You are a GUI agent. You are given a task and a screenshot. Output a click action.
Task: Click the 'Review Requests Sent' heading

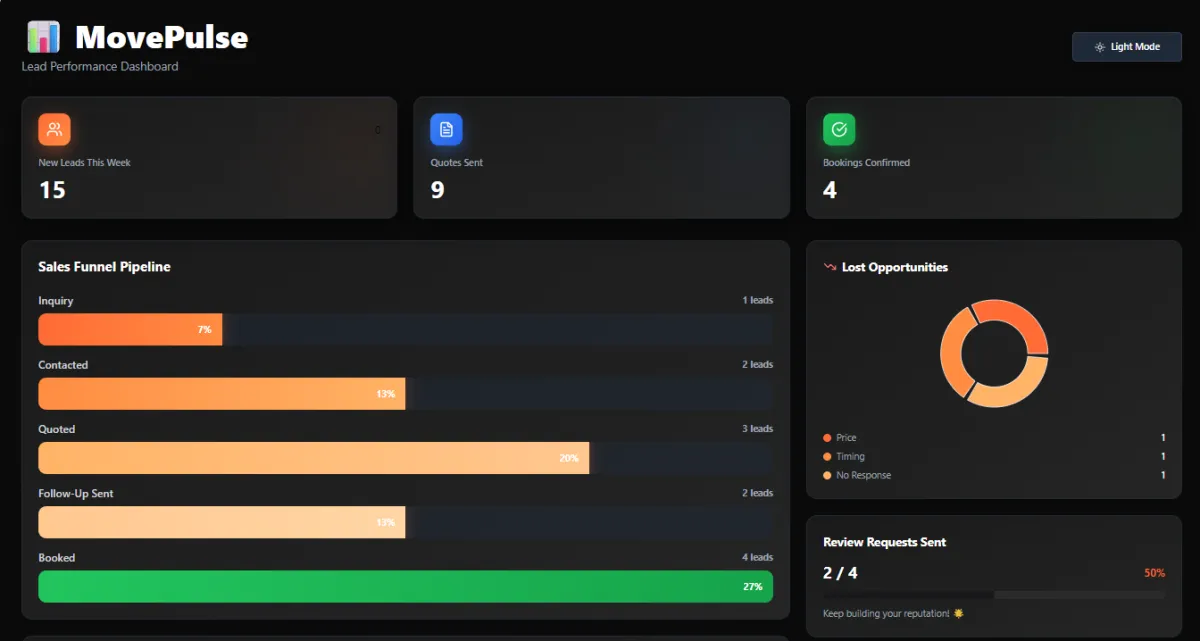pyautogui.click(x=884, y=542)
